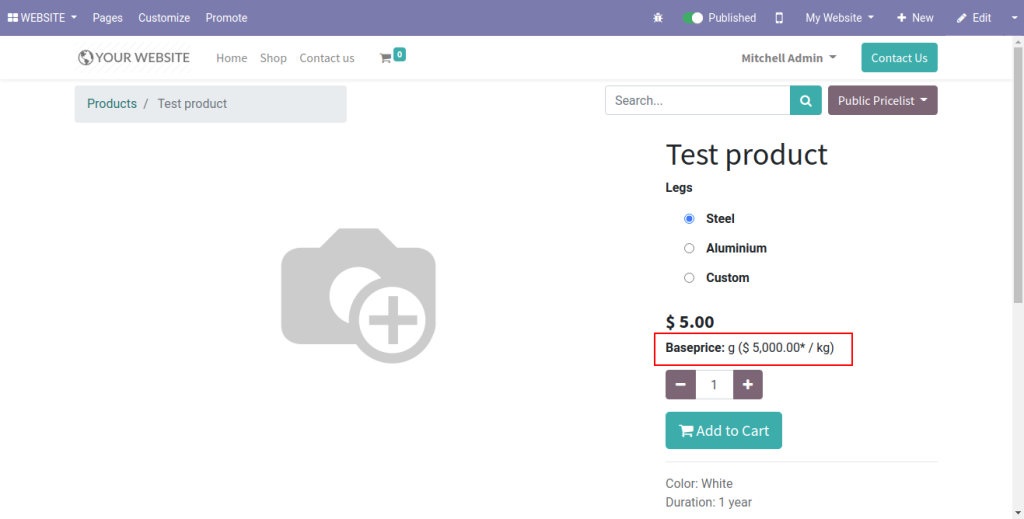Click the search magnifier button
The image size is (1024, 519).
point(806,101)
